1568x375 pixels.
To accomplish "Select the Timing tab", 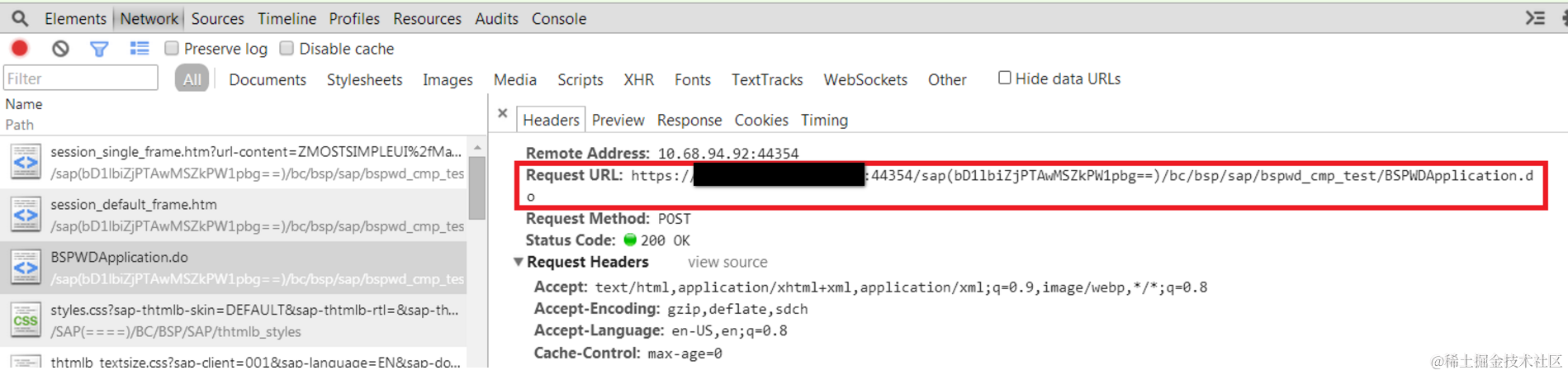I will click(824, 120).
